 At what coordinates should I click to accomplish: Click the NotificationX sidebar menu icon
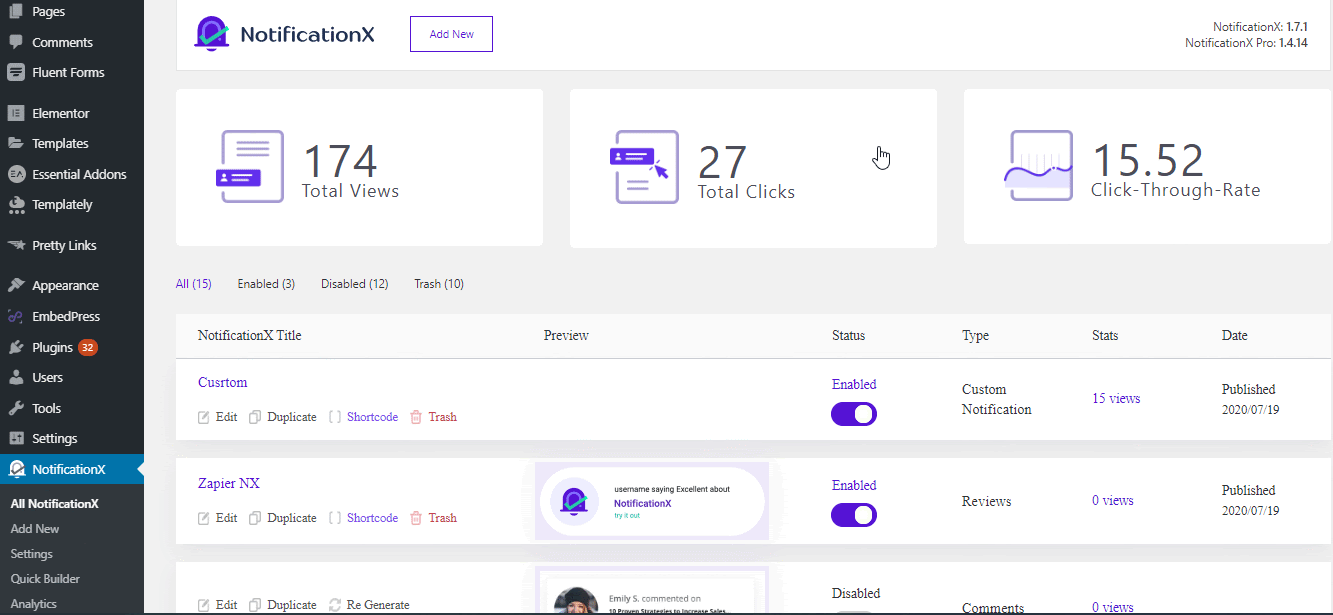(16, 469)
